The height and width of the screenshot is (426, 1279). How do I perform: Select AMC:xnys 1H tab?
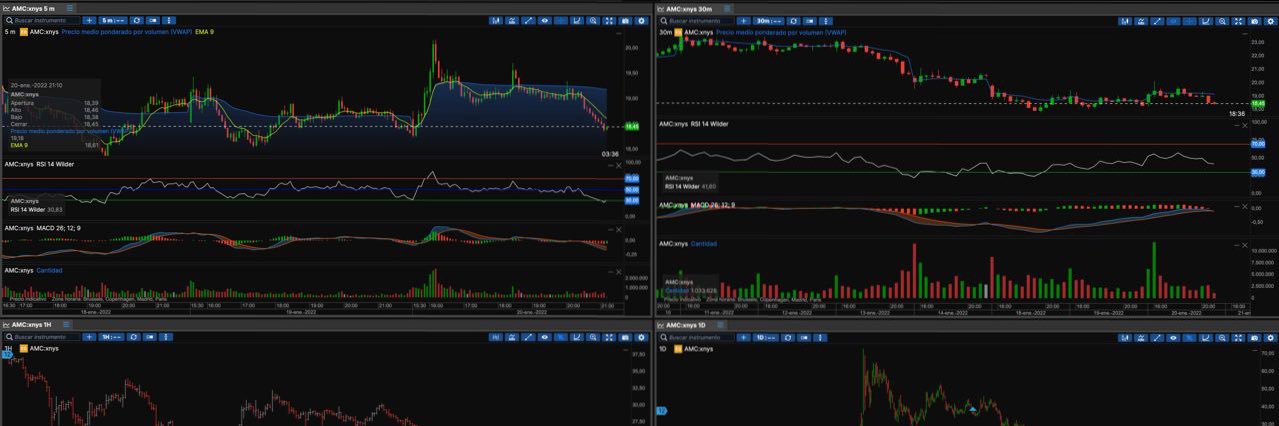[x=32, y=325]
